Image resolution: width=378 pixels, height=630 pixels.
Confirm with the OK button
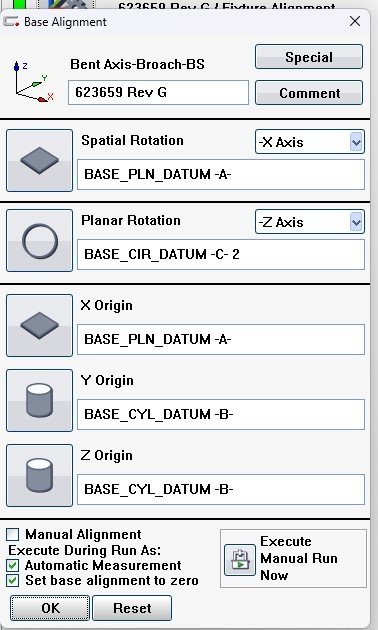pyautogui.click(x=50, y=608)
